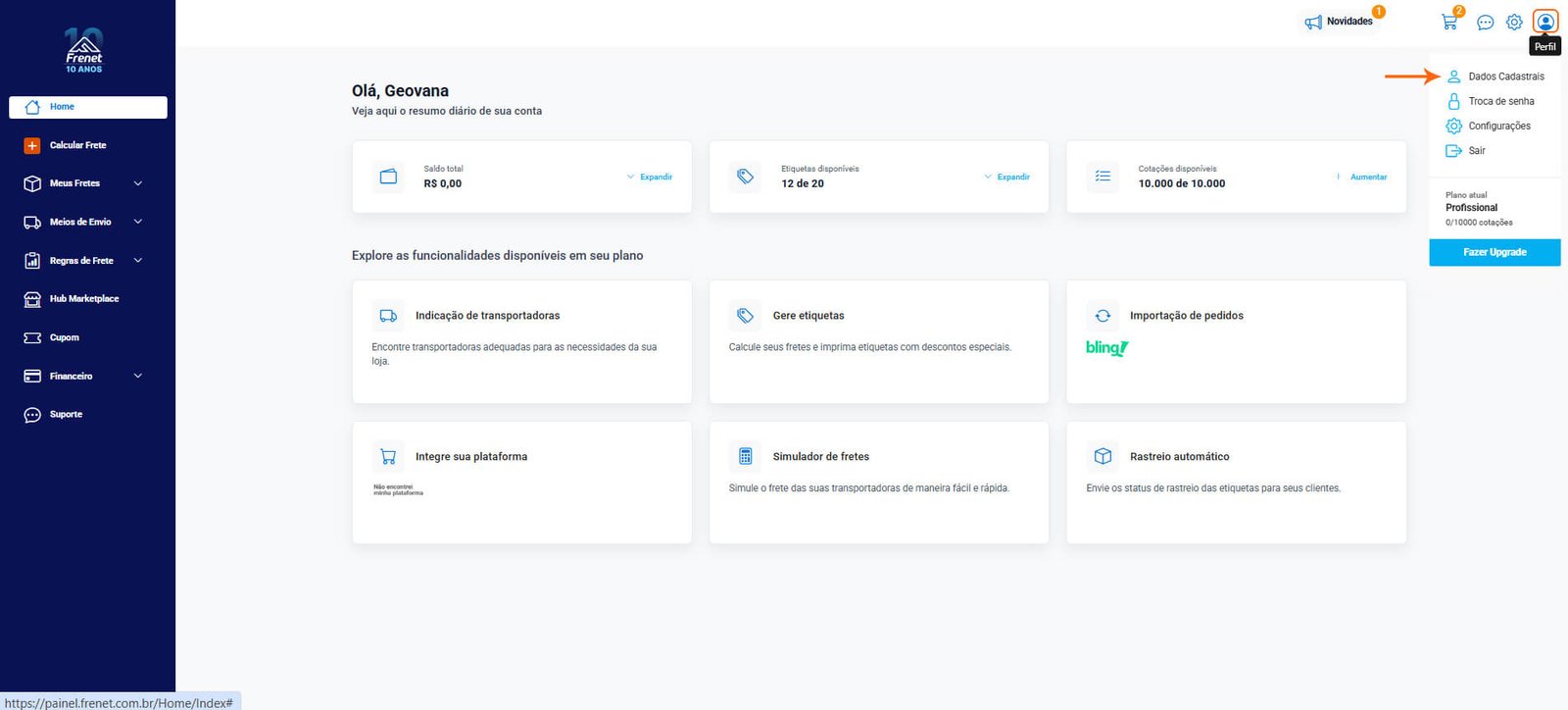The width and height of the screenshot is (1568, 710).
Task: Choose Troca de senha menu option
Action: click(1500, 101)
